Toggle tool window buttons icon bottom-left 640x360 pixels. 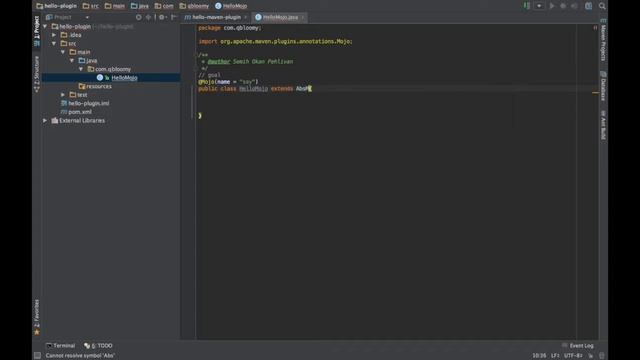[37, 356]
